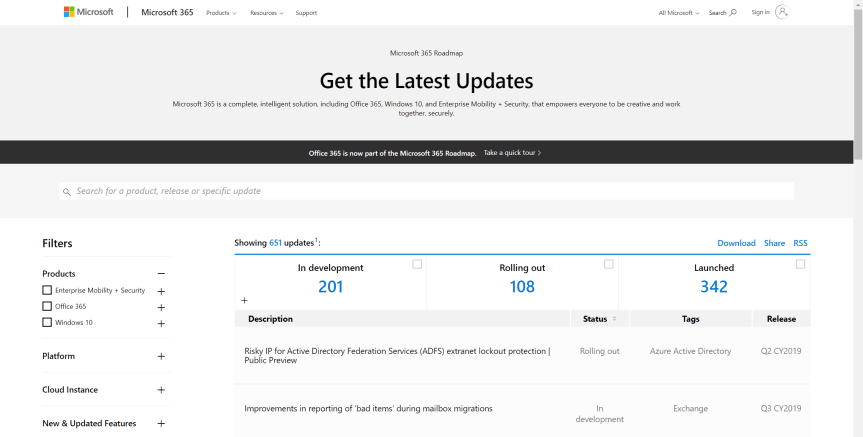Click the 201 In development count
This screenshot has width=863, height=437.
pos(330,286)
